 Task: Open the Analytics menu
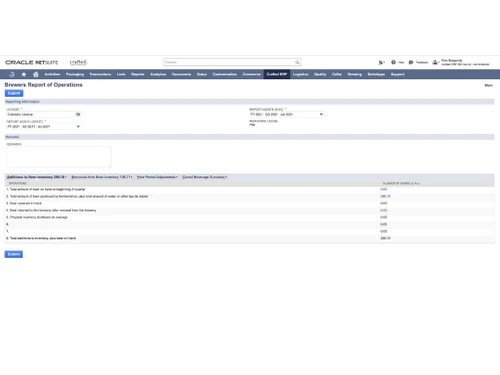pyautogui.click(x=158, y=74)
